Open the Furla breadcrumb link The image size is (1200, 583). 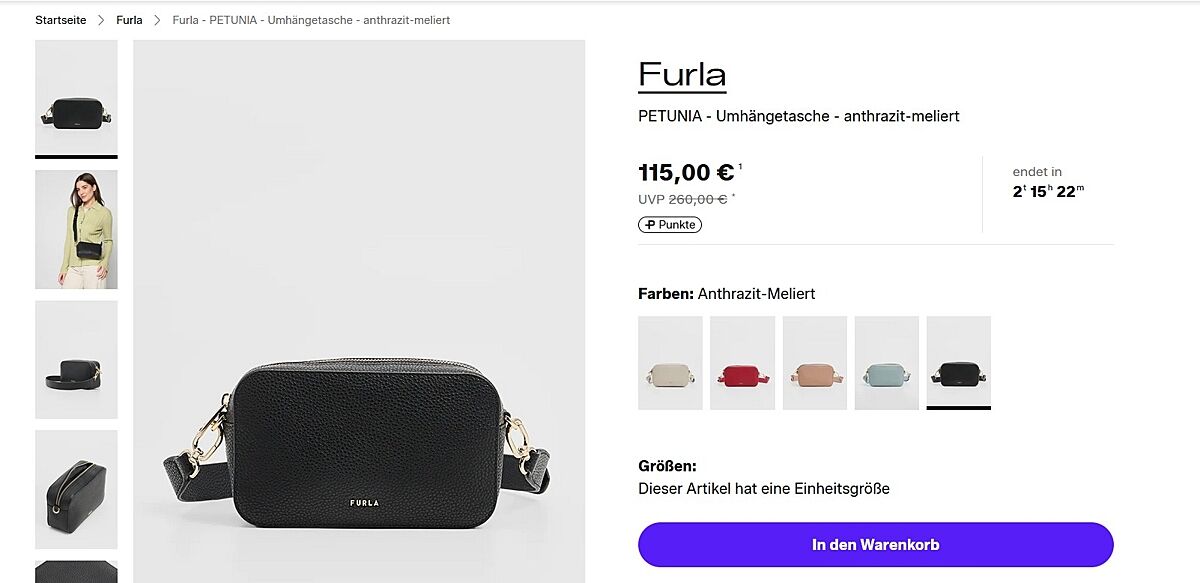[129, 20]
